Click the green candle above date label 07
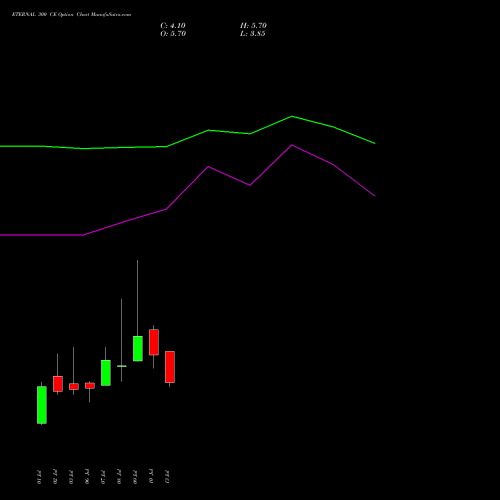This screenshot has height=500, width=500. pyautogui.click(x=106, y=373)
